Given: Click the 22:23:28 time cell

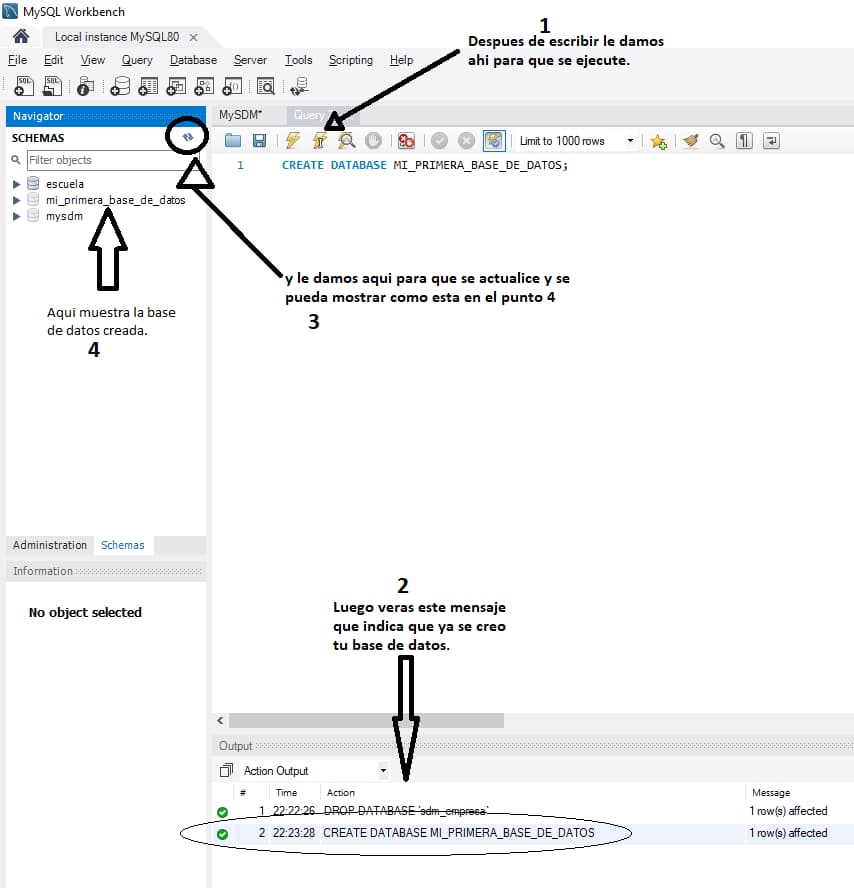Looking at the screenshot, I should click(x=294, y=833).
